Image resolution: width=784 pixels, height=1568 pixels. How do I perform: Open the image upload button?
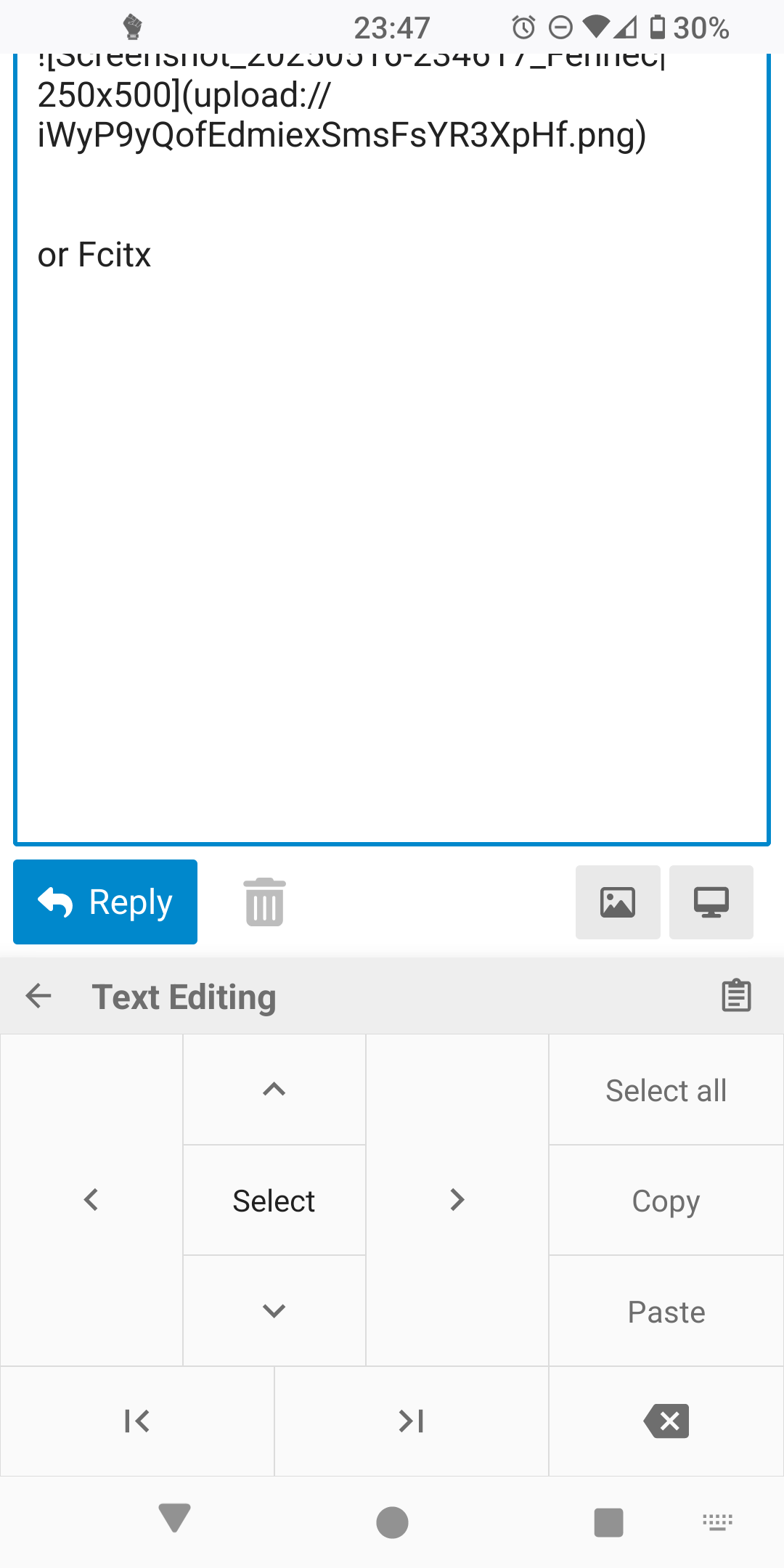point(618,902)
